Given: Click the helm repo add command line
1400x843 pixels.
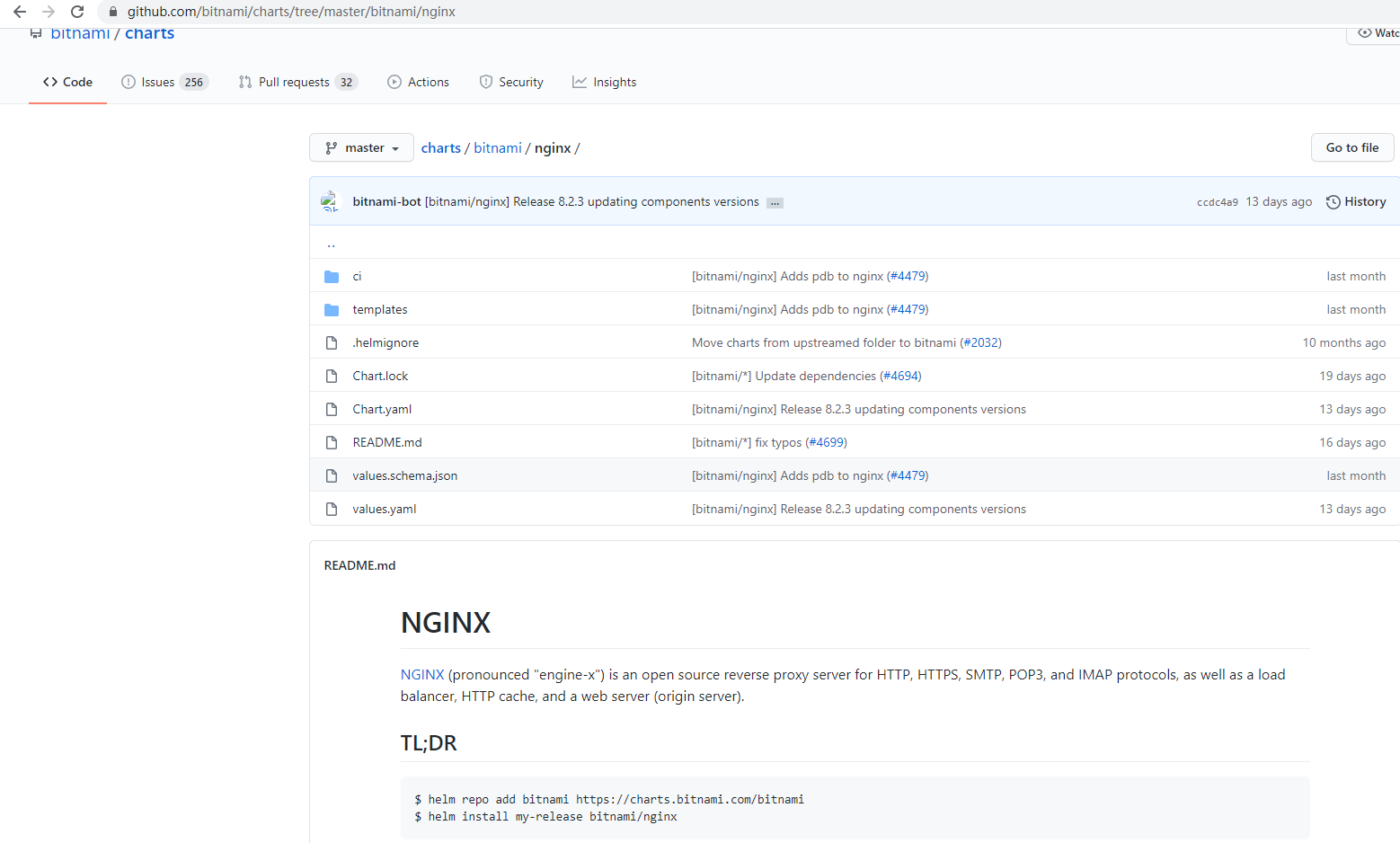Looking at the screenshot, I should coord(609,799).
